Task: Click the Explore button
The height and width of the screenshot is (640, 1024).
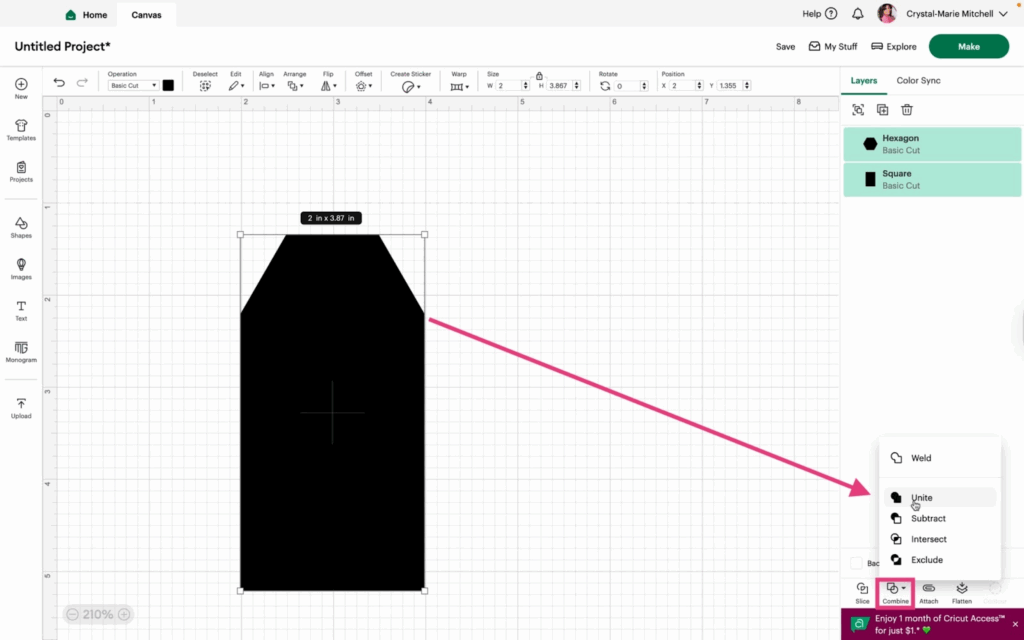Action: tap(893, 47)
